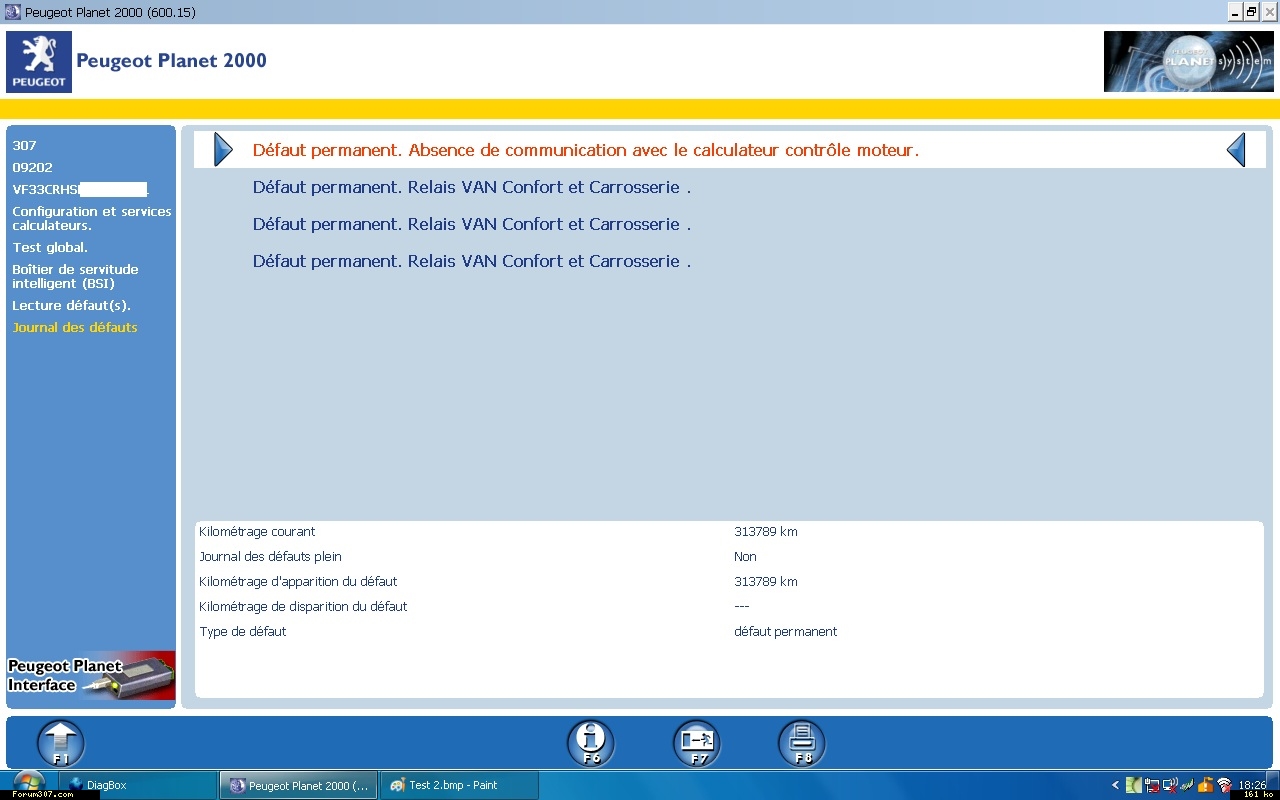Click the title bar application icon
The image size is (1280, 800).
tap(12, 12)
